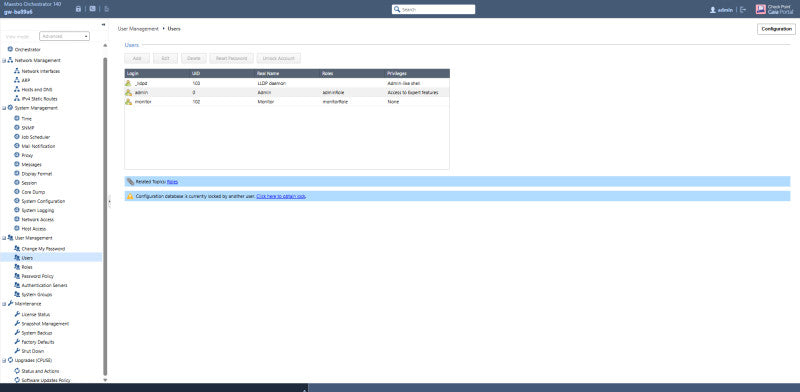The height and width of the screenshot is (392, 800).
Task: Click the License Status wrench icon
Action: tap(17, 314)
